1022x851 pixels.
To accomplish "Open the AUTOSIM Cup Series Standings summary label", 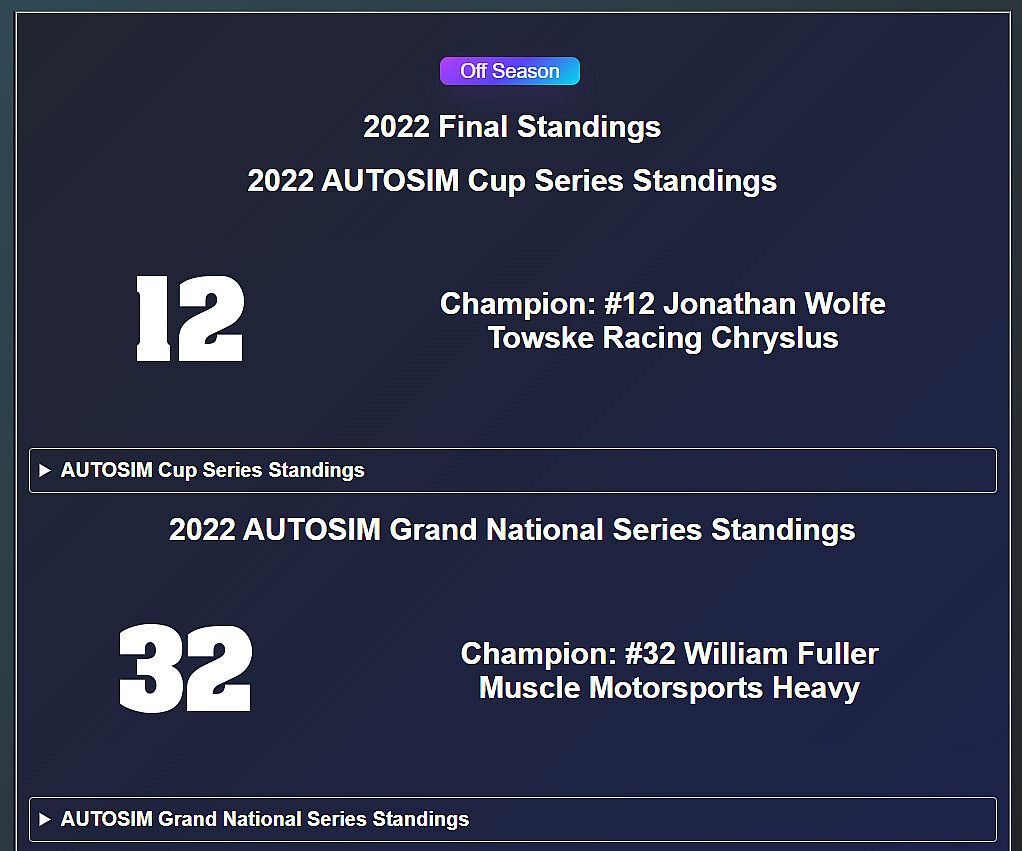I will [212, 470].
